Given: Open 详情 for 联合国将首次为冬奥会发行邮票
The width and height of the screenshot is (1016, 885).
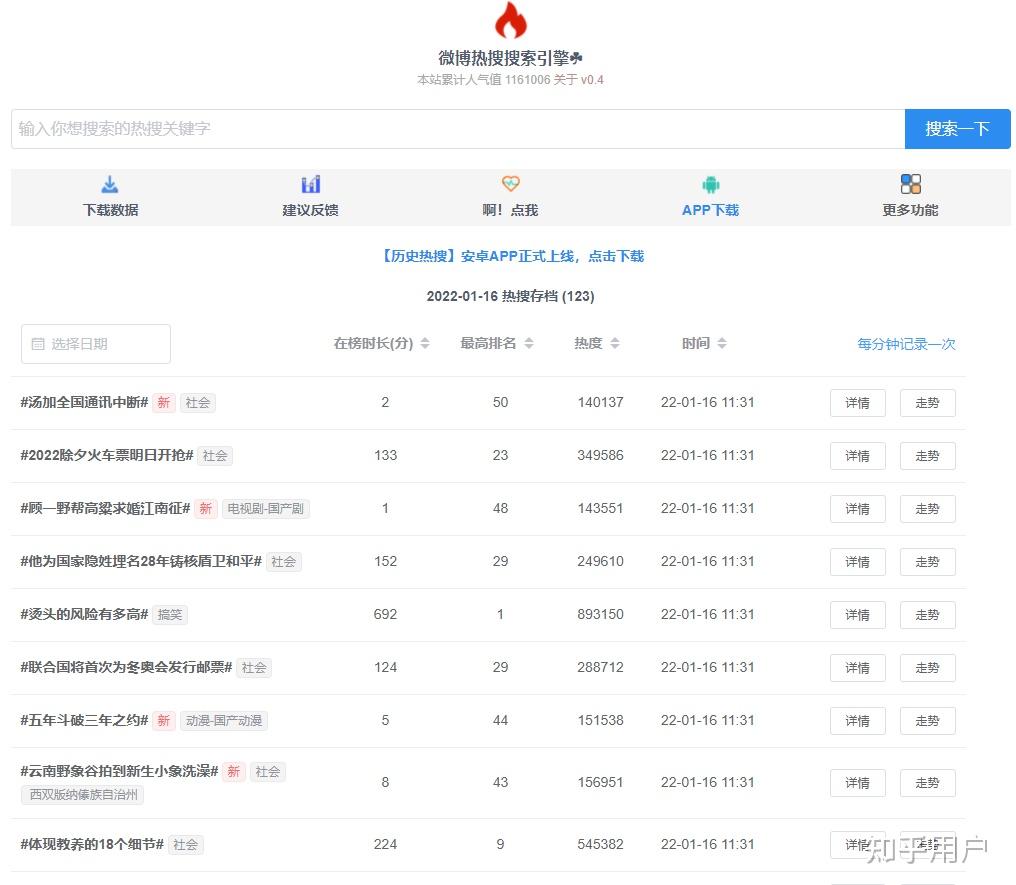Looking at the screenshot, I should coord(857,668).
